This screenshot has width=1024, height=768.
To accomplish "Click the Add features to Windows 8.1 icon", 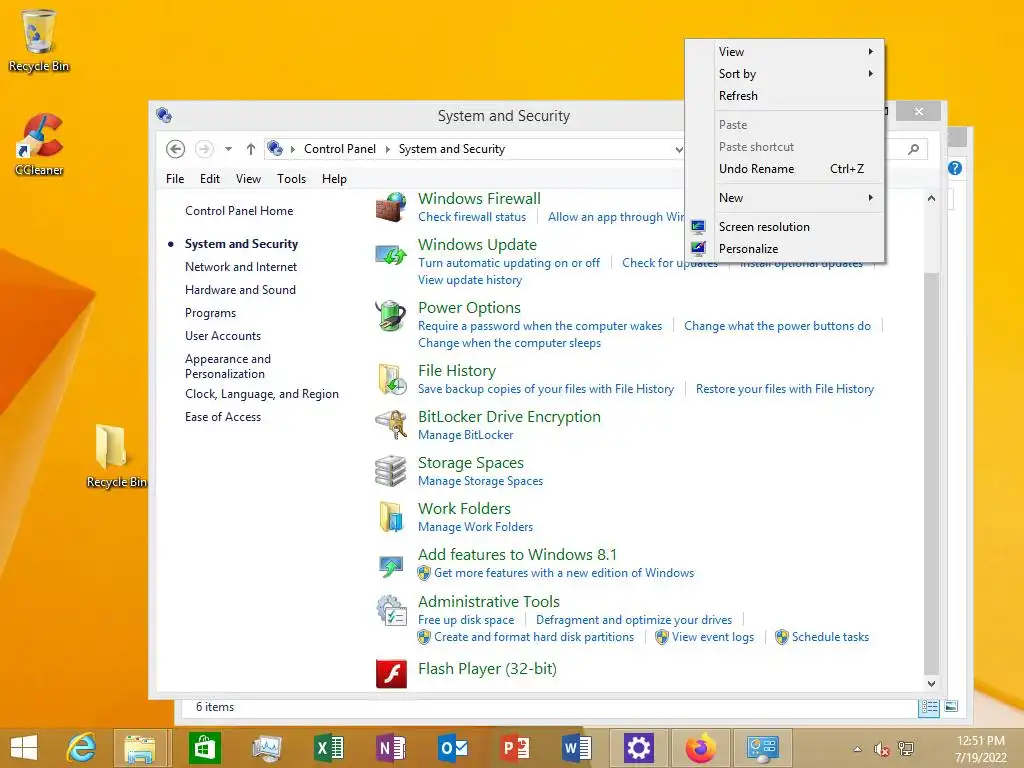I will pyautogui.click(x=391, y=564).
